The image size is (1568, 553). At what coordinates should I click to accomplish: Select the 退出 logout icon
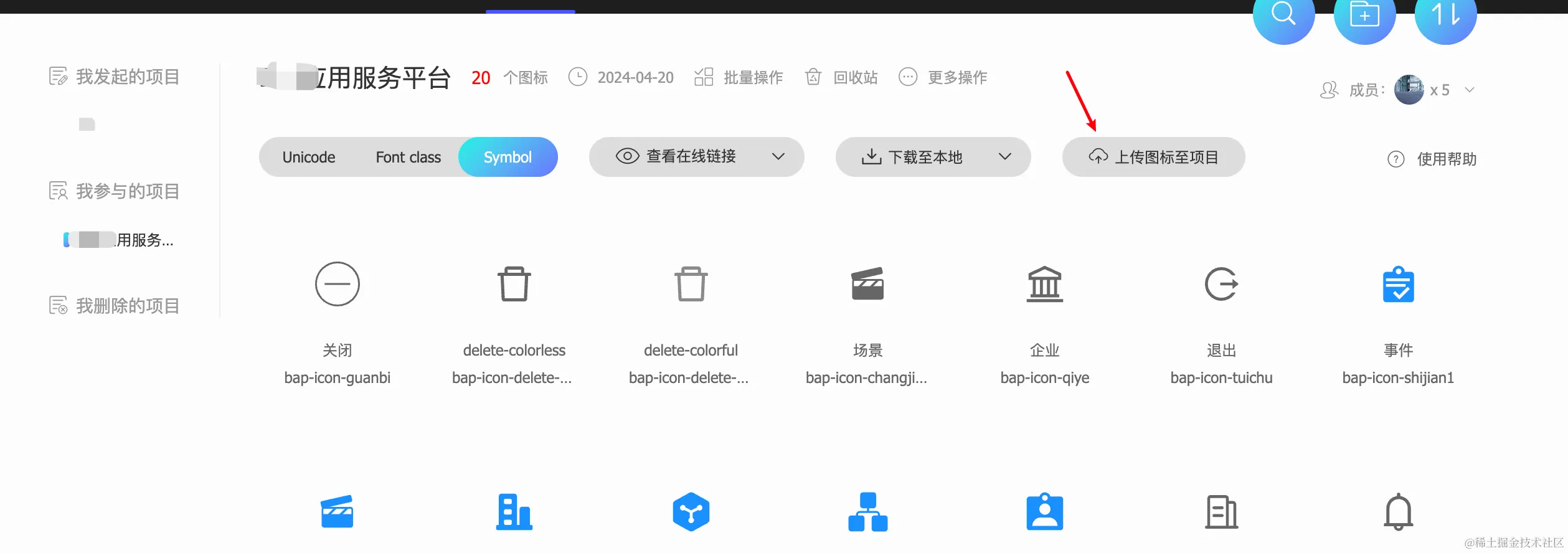pos(1221,284)
